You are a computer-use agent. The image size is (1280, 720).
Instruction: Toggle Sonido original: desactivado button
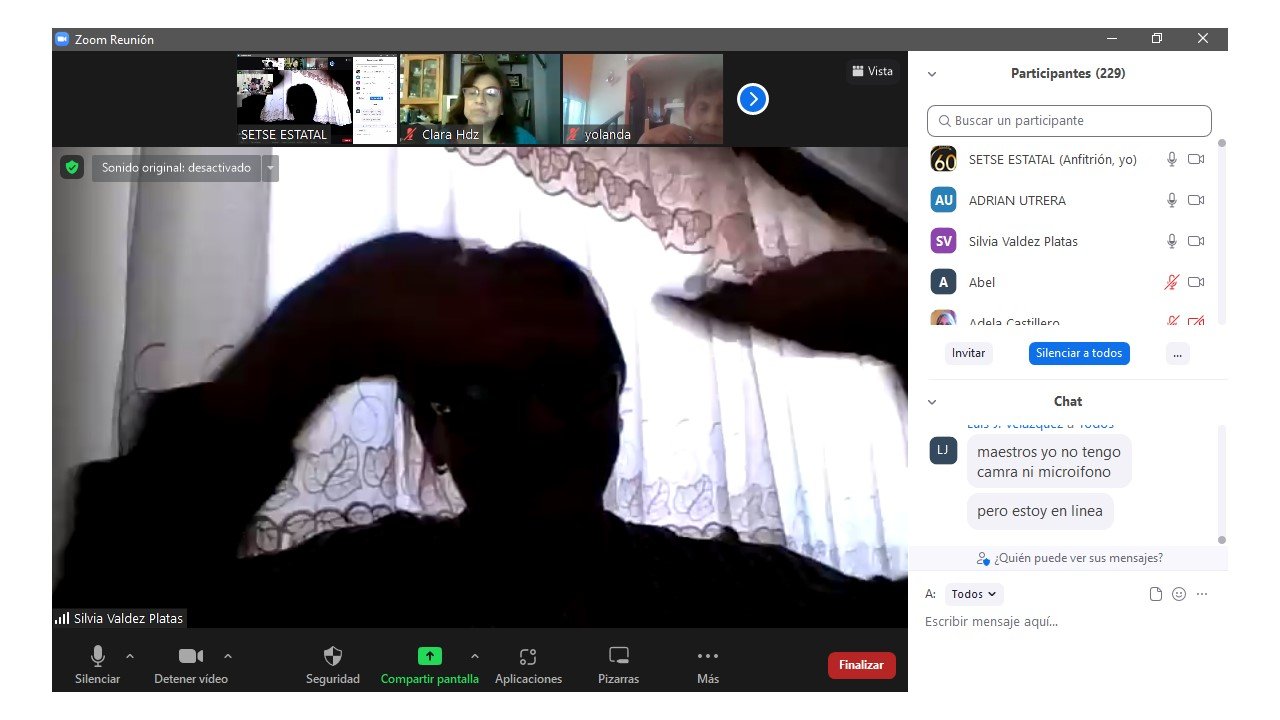(176, 168)
